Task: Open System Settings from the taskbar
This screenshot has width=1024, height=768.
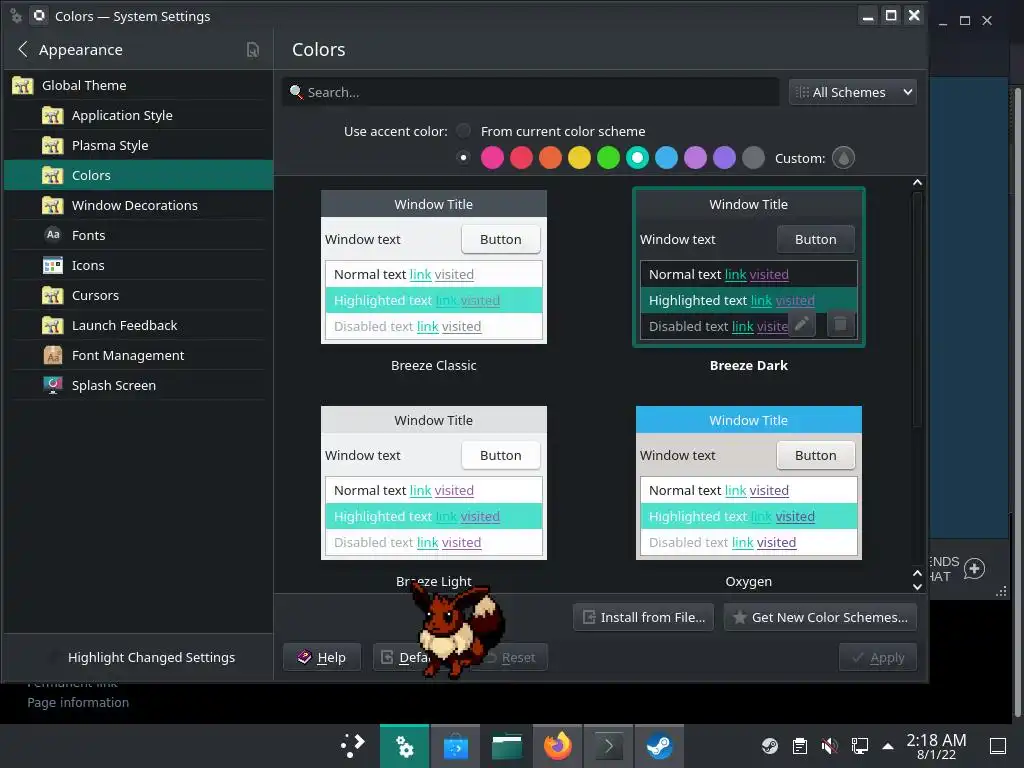Action: pyautogui.click(x=405, y=746)
